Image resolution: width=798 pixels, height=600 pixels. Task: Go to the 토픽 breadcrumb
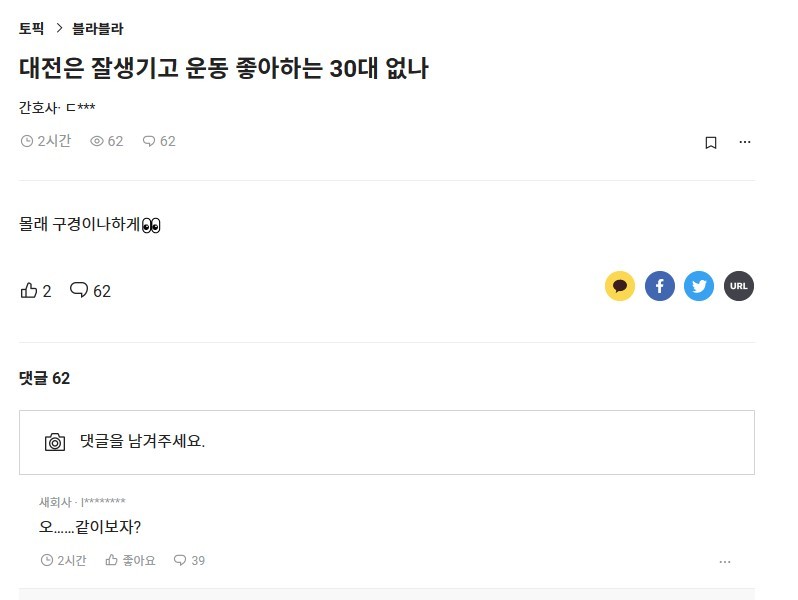32,29
